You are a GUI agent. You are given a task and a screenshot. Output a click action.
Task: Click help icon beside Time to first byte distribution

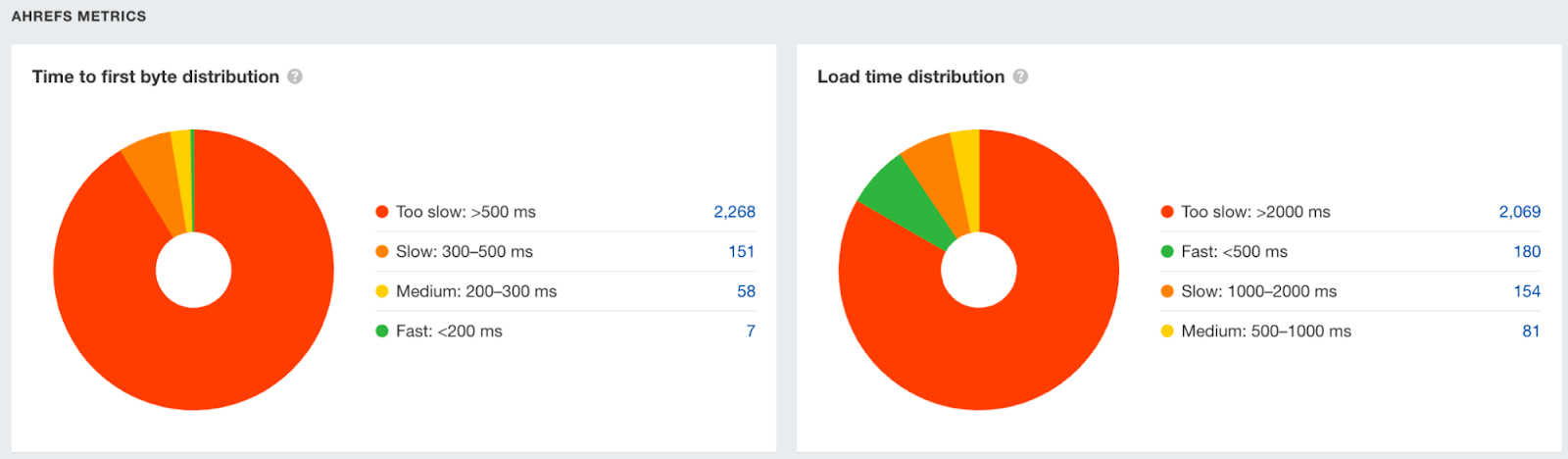295,76
